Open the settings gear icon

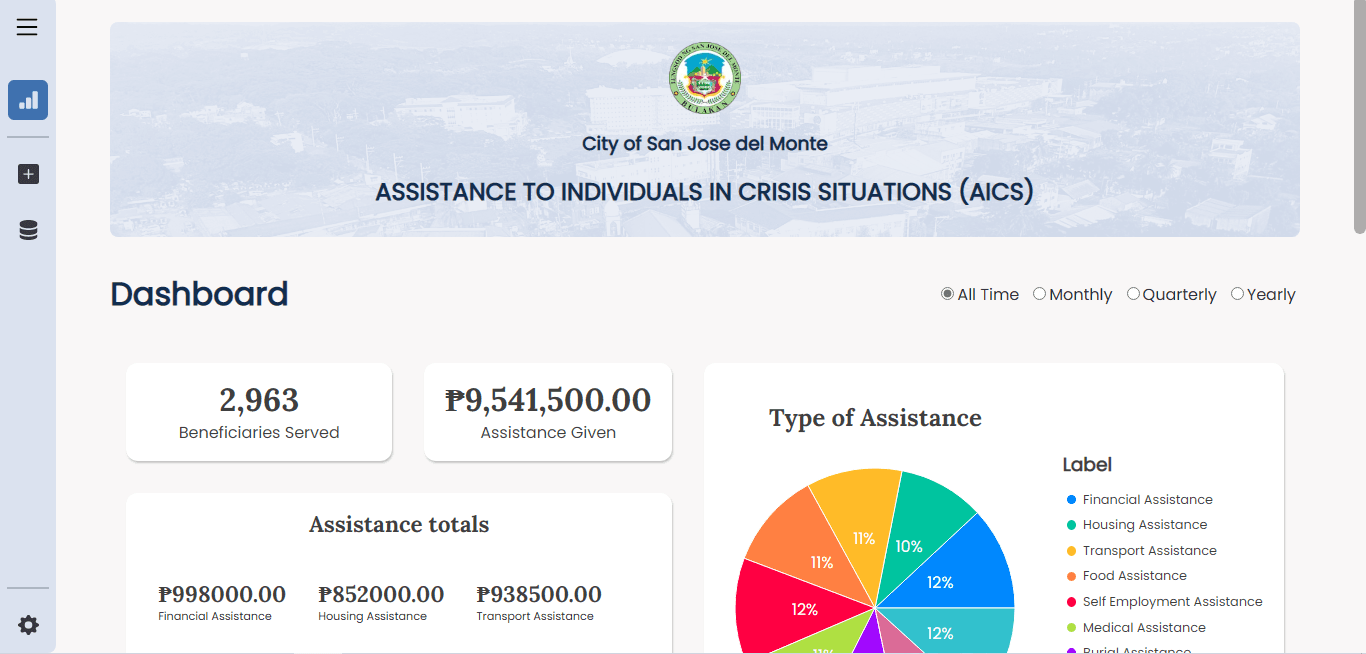[28, 625]
